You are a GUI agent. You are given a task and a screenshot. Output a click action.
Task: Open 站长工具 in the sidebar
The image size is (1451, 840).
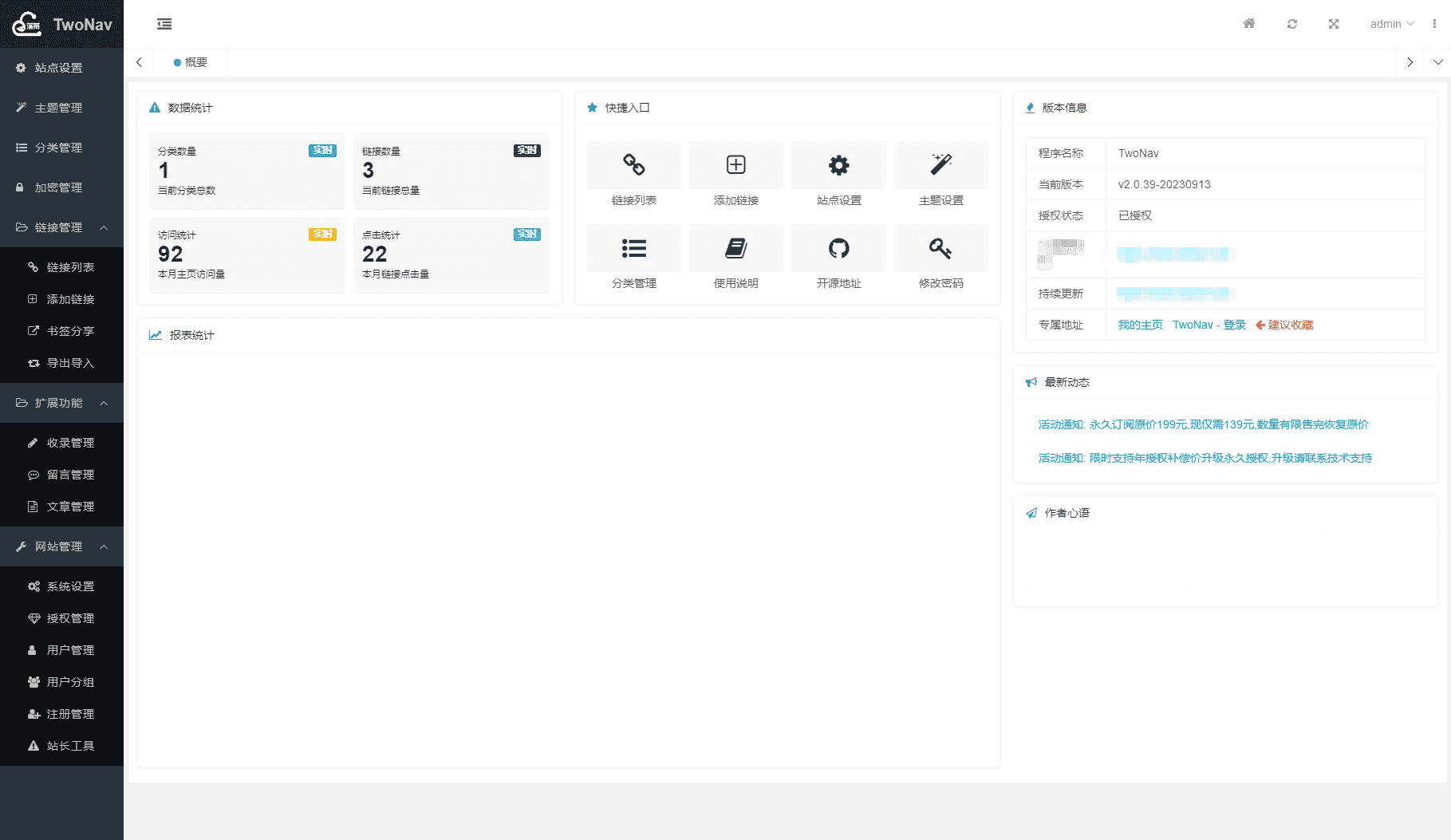click(61, 746)
